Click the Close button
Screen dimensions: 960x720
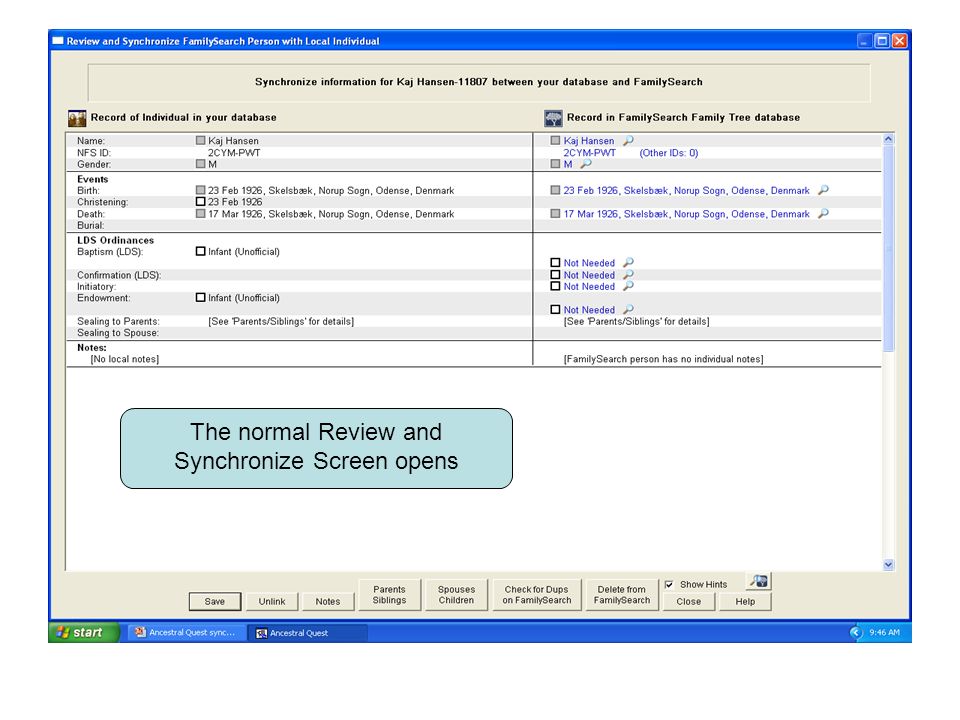point(689,602)
